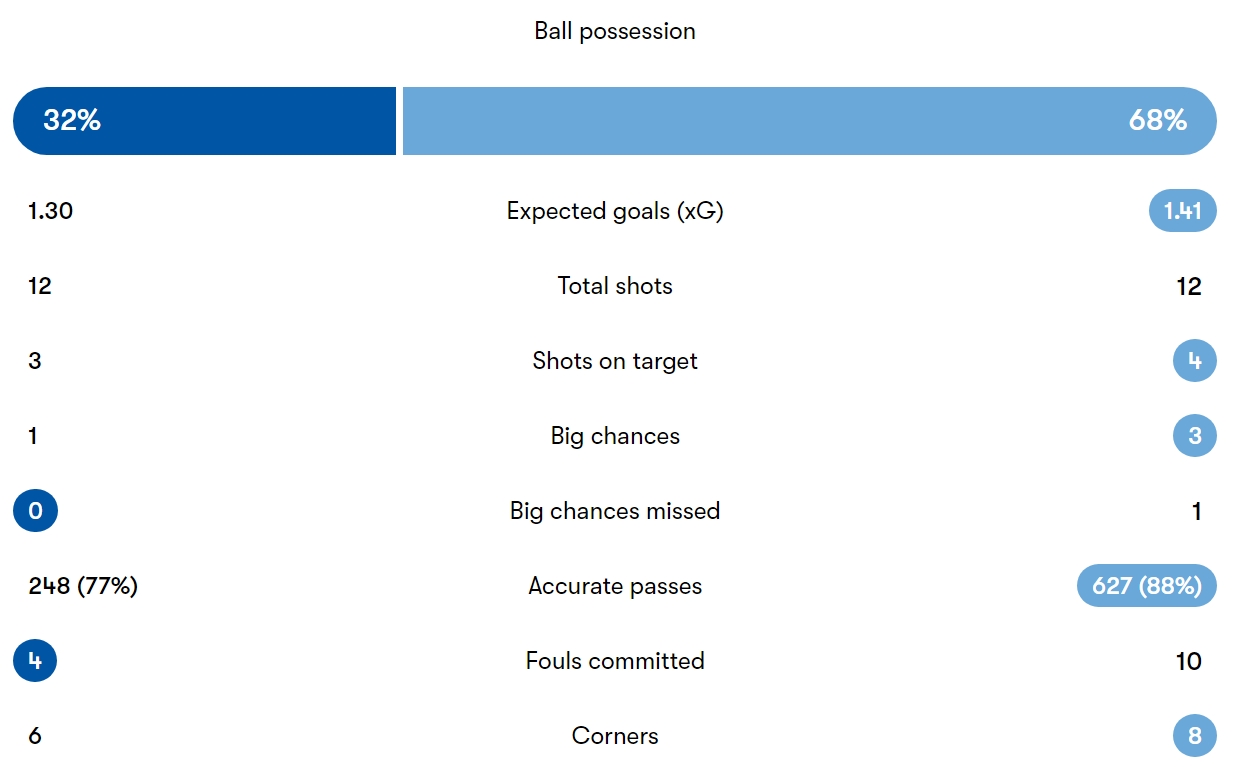The width and height of the screenshot is (1234, 767).
Task: Click the dark blue 32% possession bar
Action: (205, 121)
